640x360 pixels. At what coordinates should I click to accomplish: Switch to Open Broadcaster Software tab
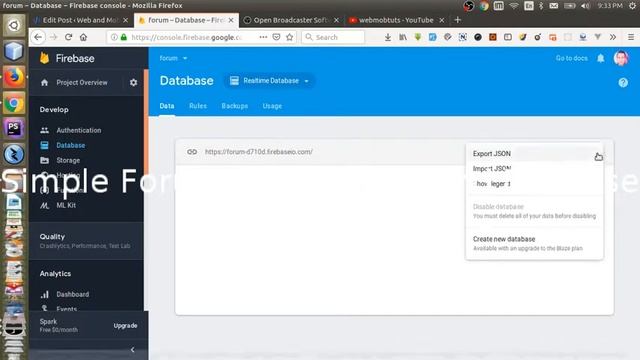[x=291, y=20]
